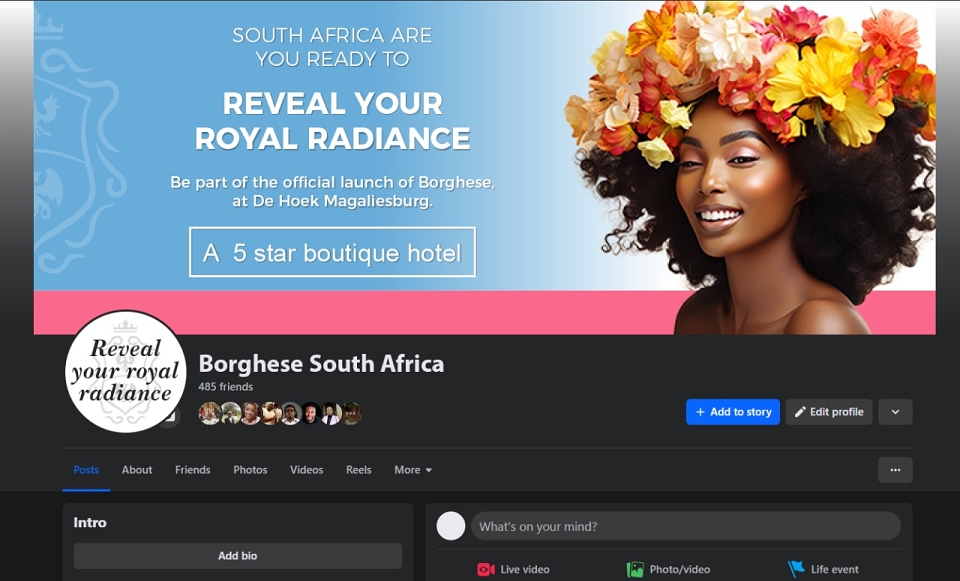This screenshot has width=960, height=581.
Task: Click the Intro heading
Action: [x=89, y=522]
